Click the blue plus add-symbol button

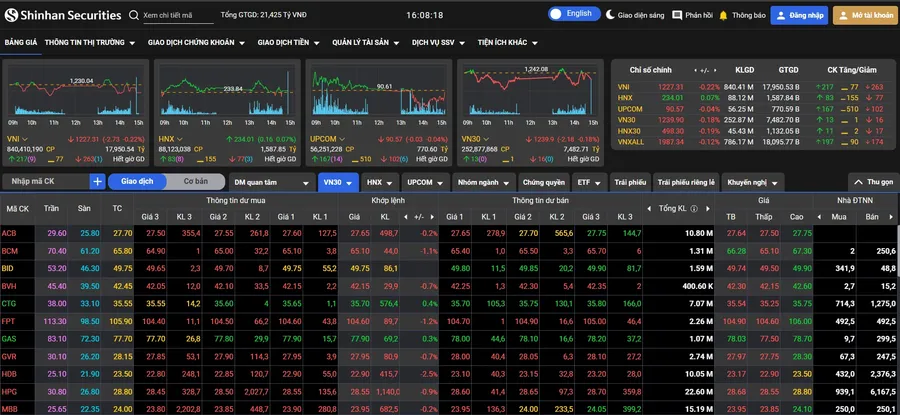(x=98, y=182)
